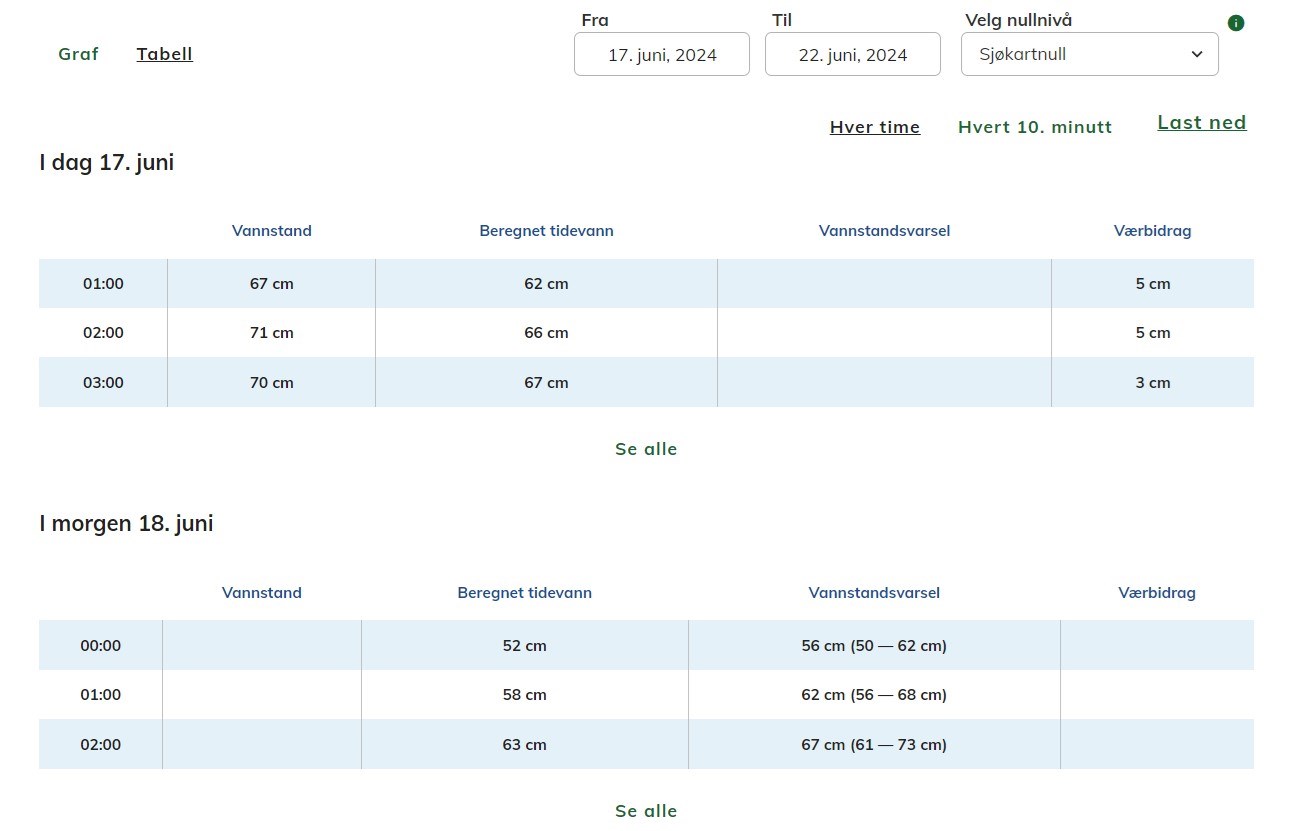Expand Se alle under I morgen 18. juni
This screenshot has height=831, width=1294.
[646, 811]
